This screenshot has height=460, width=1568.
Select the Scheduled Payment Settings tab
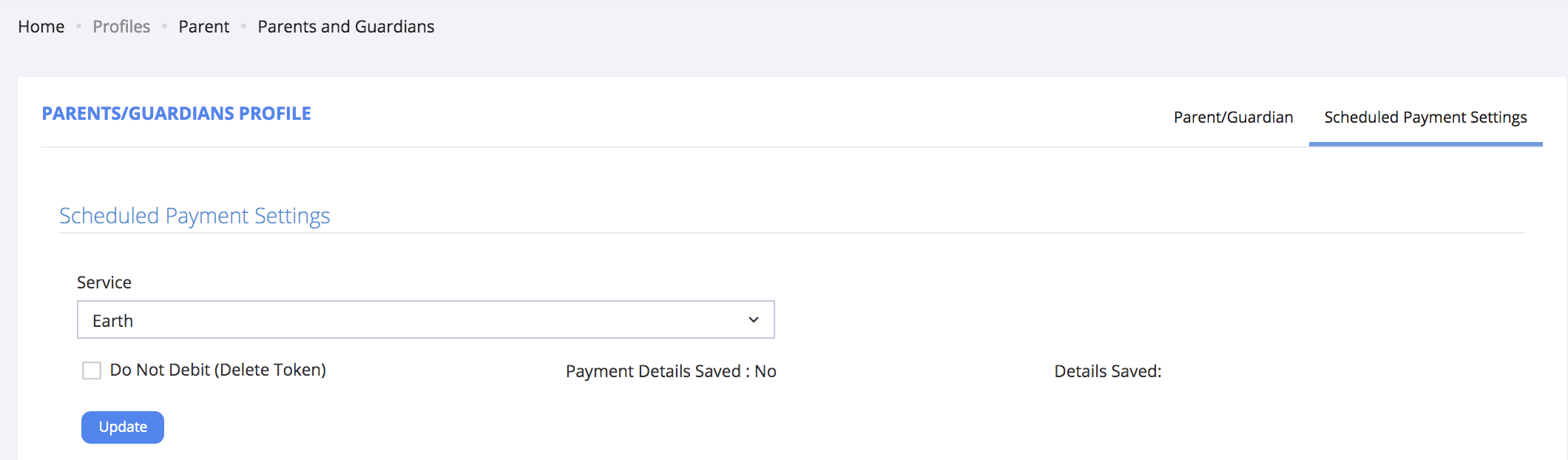(x=1425, y=117)
